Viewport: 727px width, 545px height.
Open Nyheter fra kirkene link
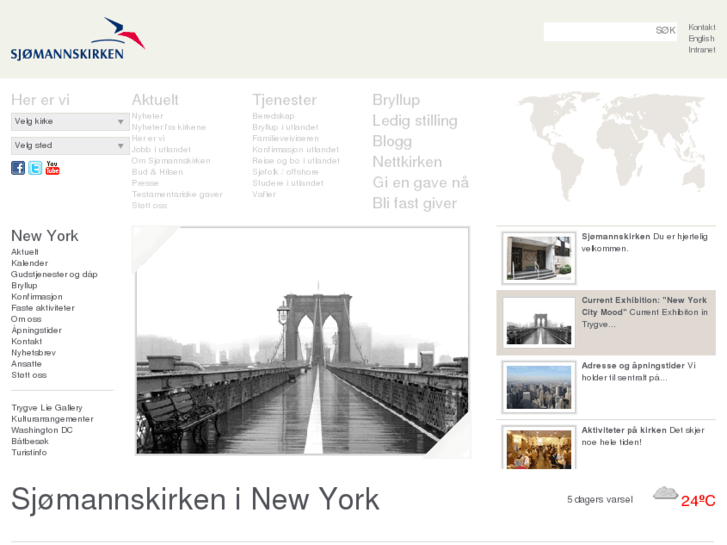[169, 127]
